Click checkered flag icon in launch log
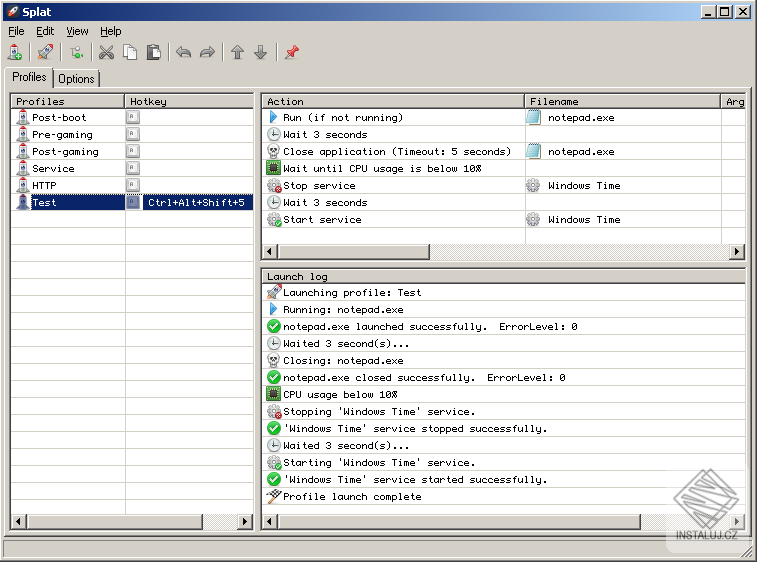The image size is (757, 562). (x=274, y=496)
